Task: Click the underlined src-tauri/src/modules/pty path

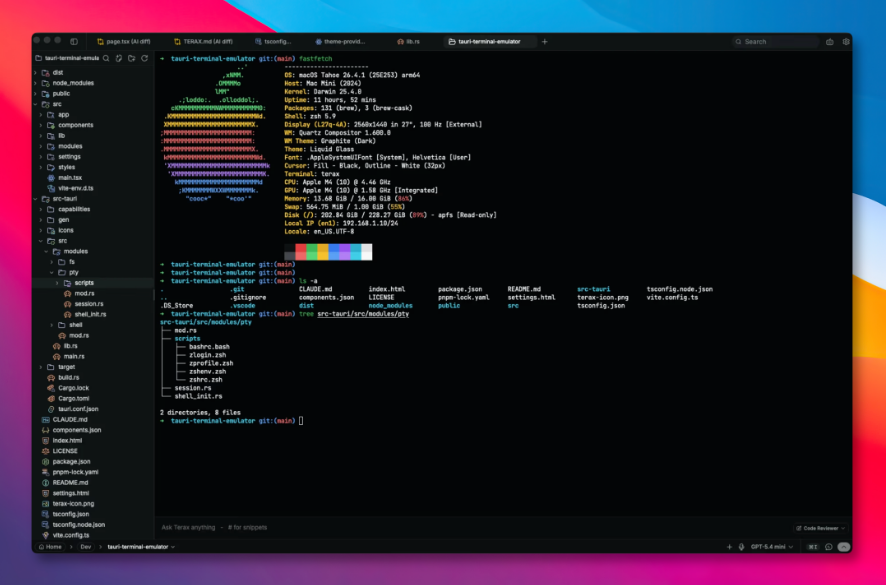Action: 363,314
